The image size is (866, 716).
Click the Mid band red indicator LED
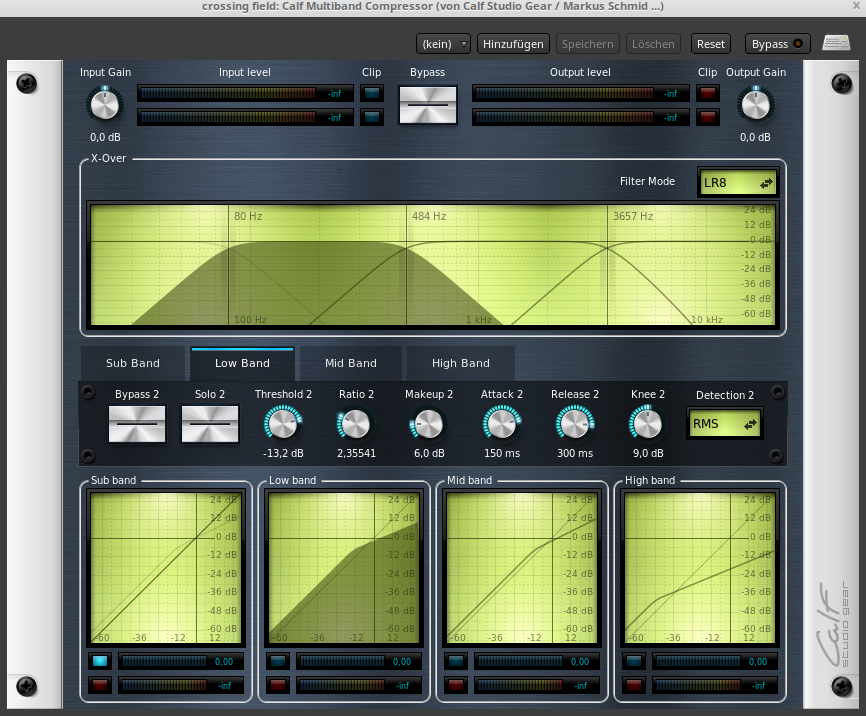point(456,685)
